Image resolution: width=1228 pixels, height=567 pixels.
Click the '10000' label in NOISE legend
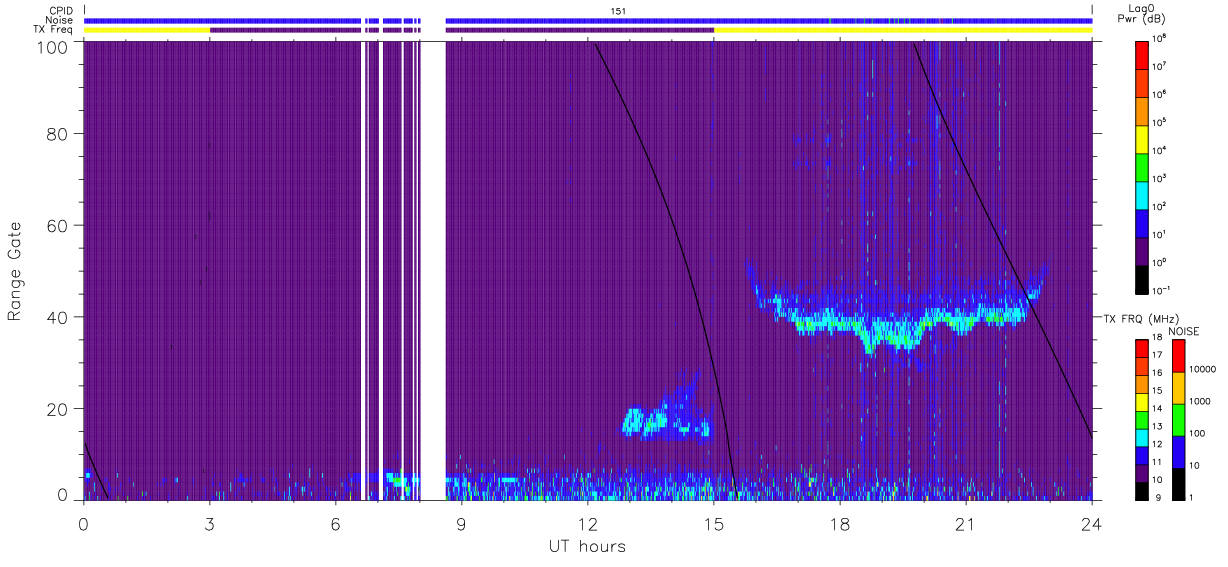tap(1200, 370)
